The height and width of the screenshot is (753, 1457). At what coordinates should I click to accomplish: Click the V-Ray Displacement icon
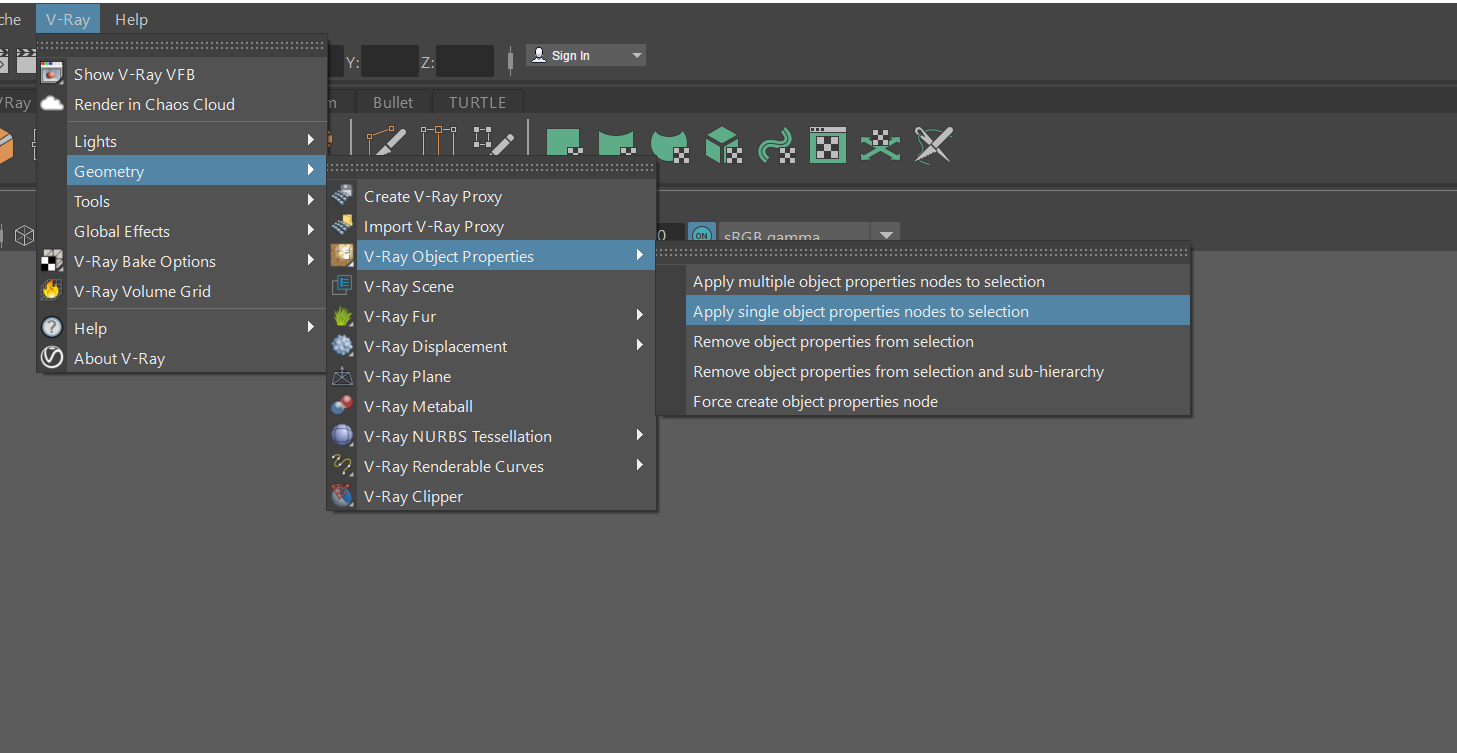point(343,346)
